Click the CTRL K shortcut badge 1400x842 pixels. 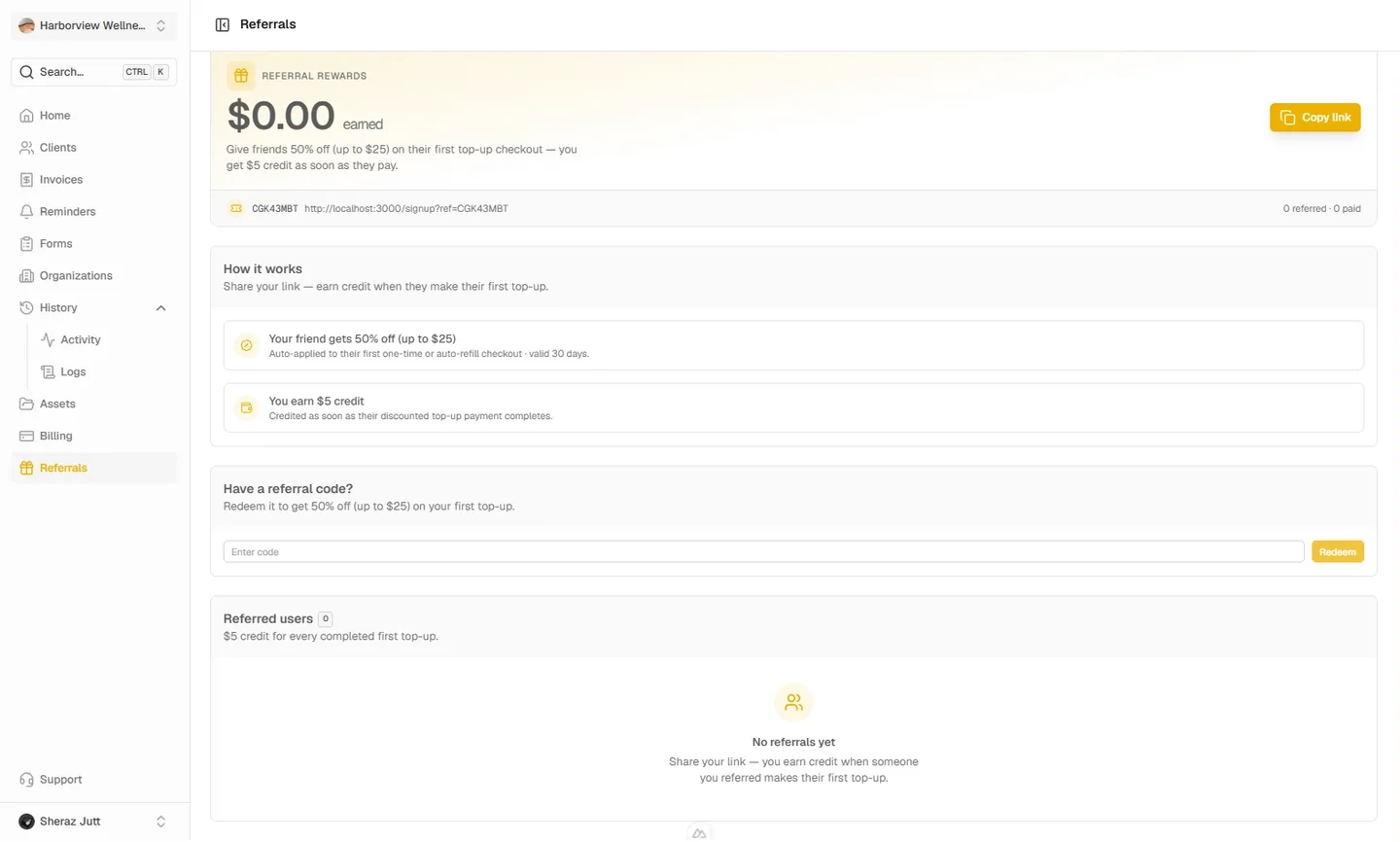[x=146, y=72]
